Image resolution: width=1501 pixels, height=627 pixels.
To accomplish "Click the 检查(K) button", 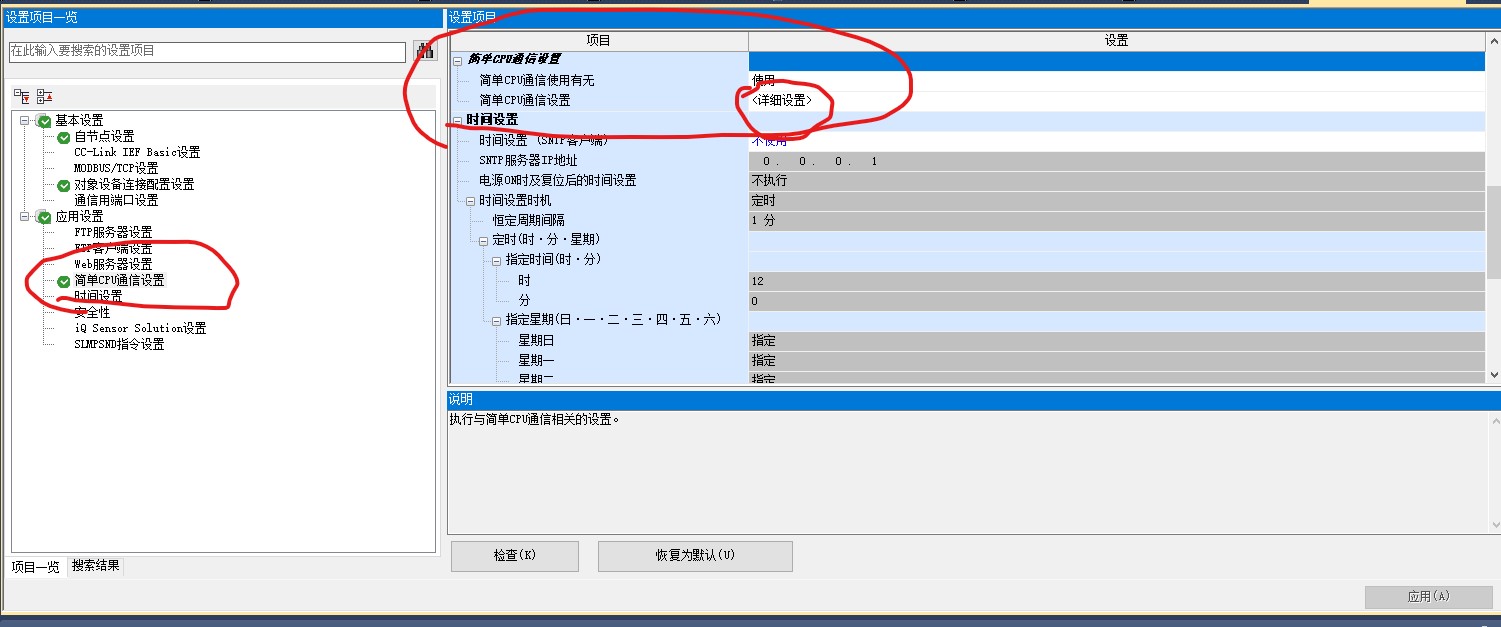I will (x=514, y=555).
